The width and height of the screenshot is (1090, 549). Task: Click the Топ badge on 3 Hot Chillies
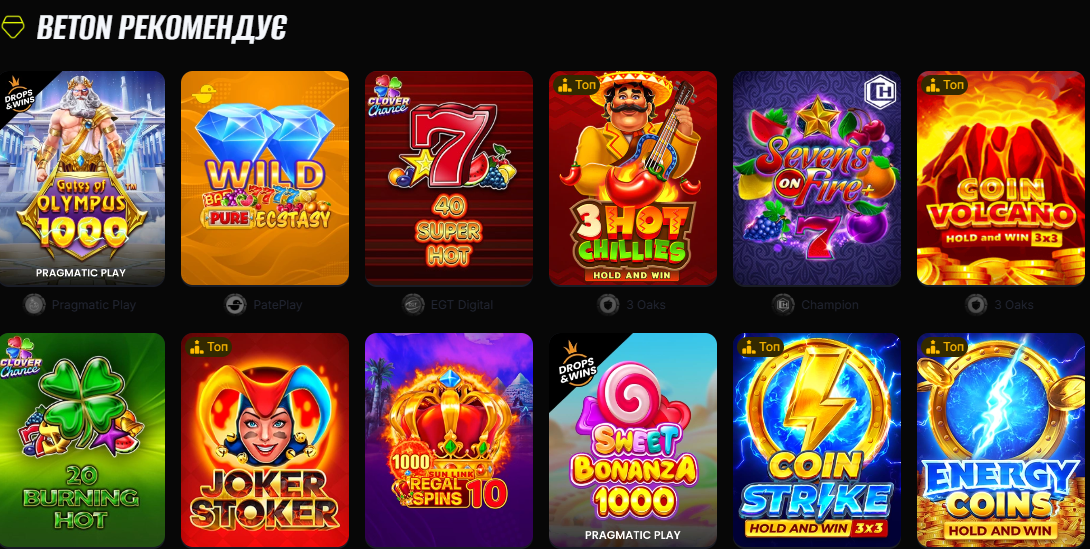tap(578, 85)
